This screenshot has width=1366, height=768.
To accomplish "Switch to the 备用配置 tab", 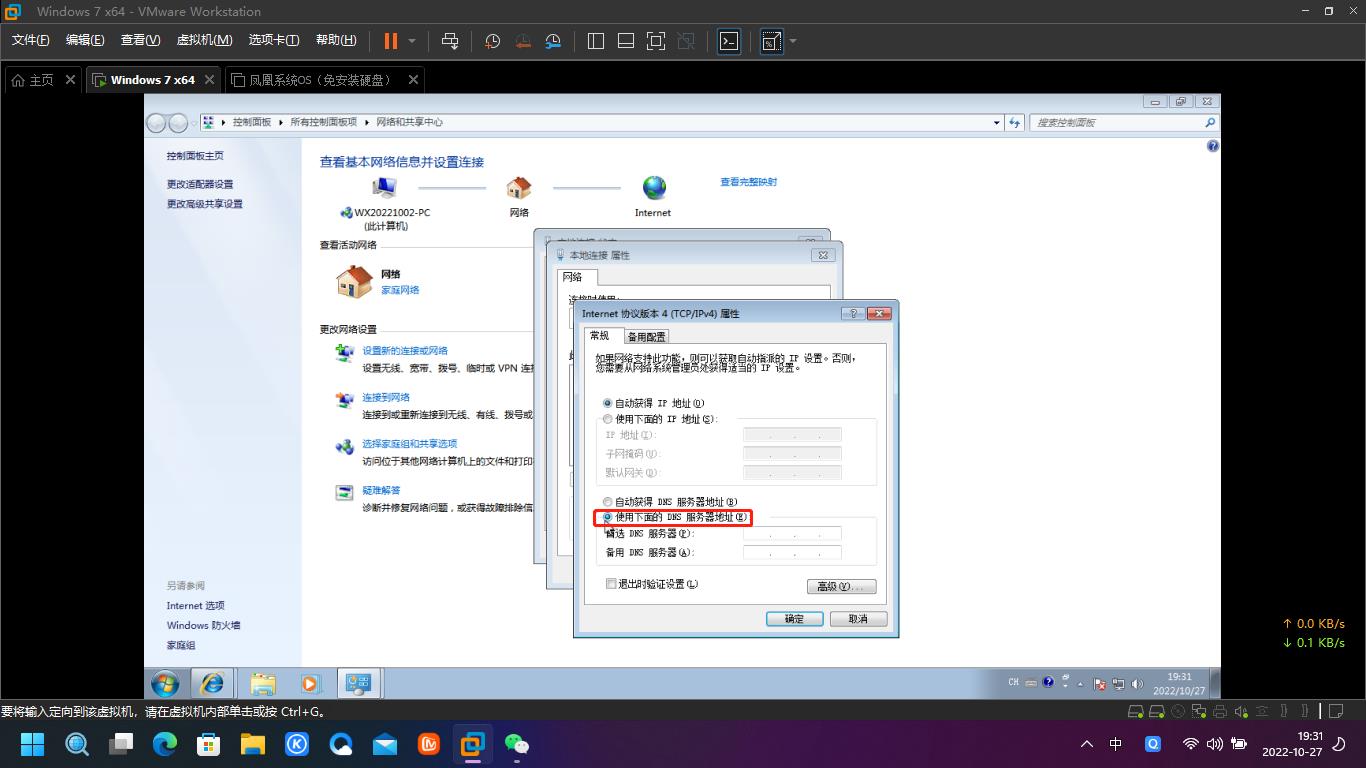I will [x=644, y=336].
